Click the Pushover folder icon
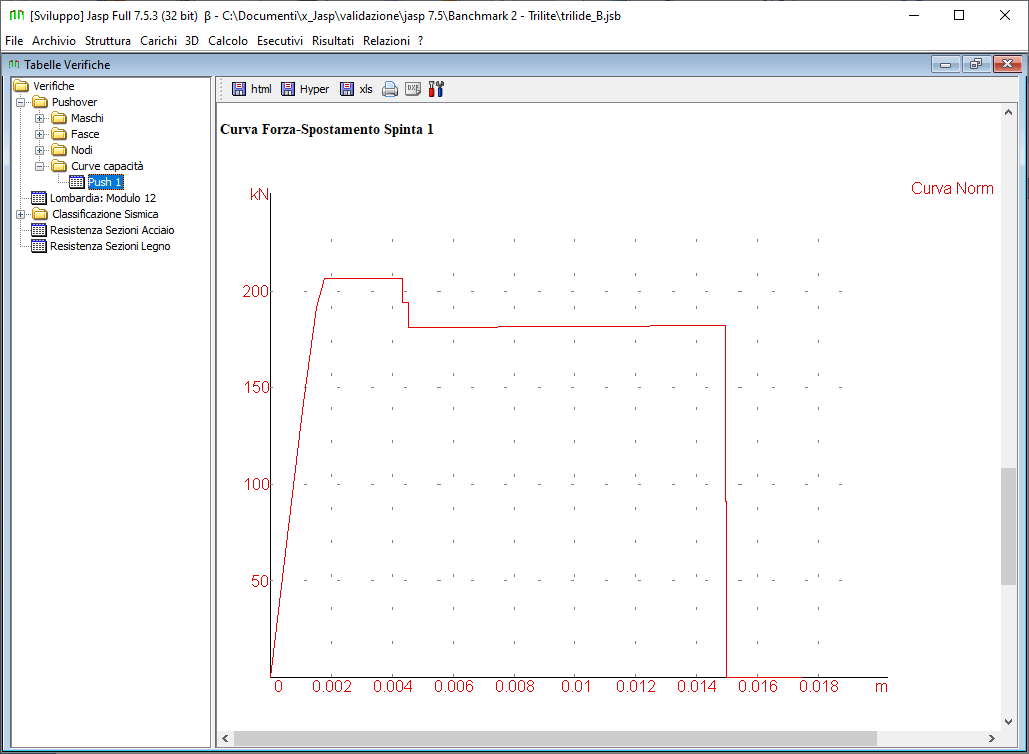Screen dimensions: 1029x754 coord(41,102)
